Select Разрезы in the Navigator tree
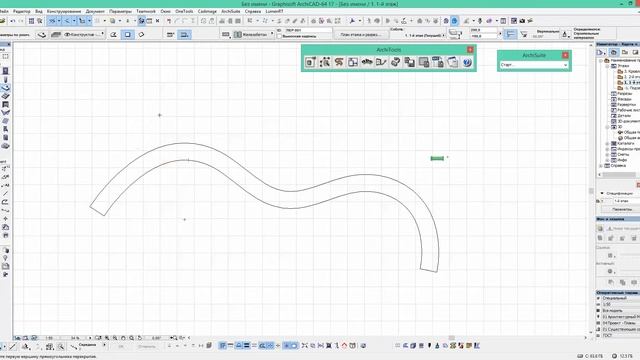This screenshot has height=360, width=640. tap(624, 93)
